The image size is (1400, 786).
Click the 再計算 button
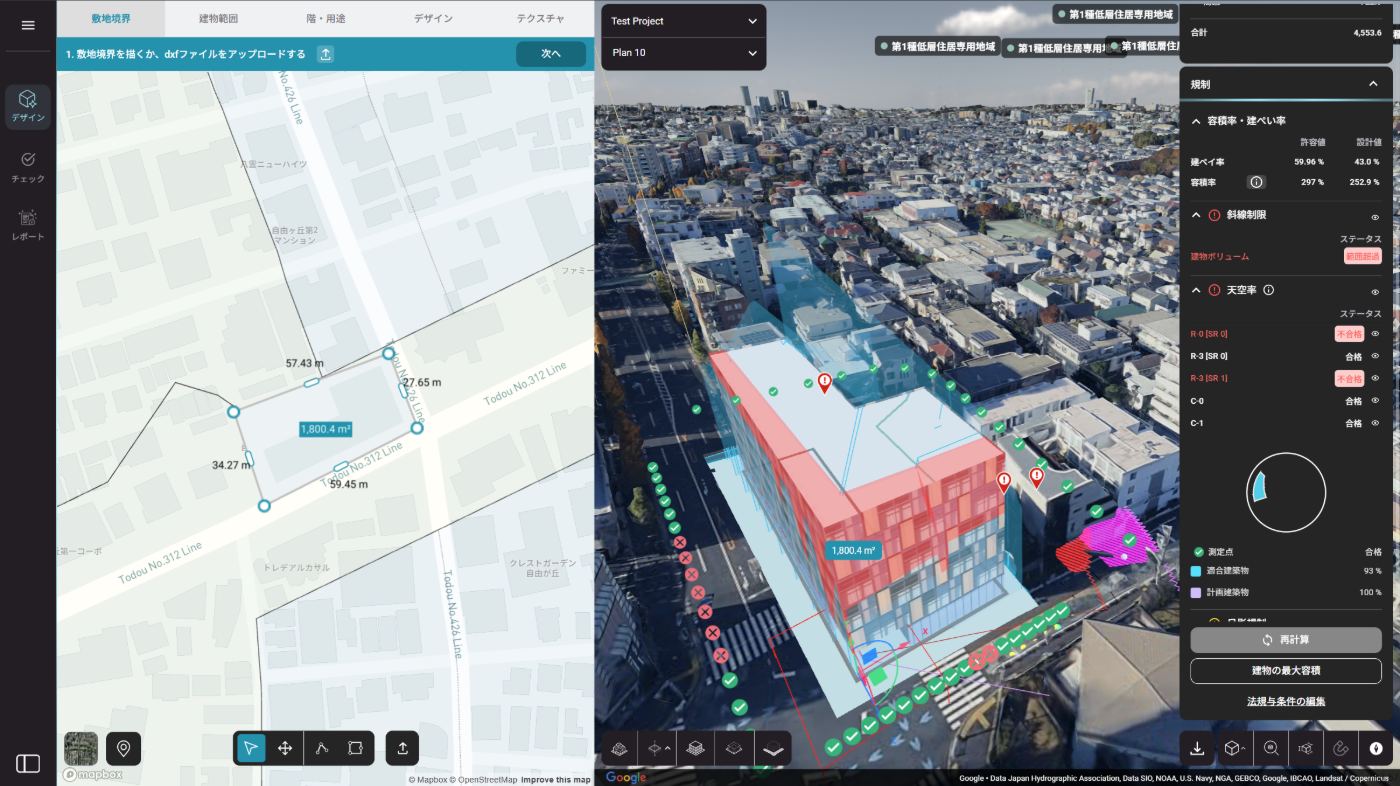(x=1286, y=640)
